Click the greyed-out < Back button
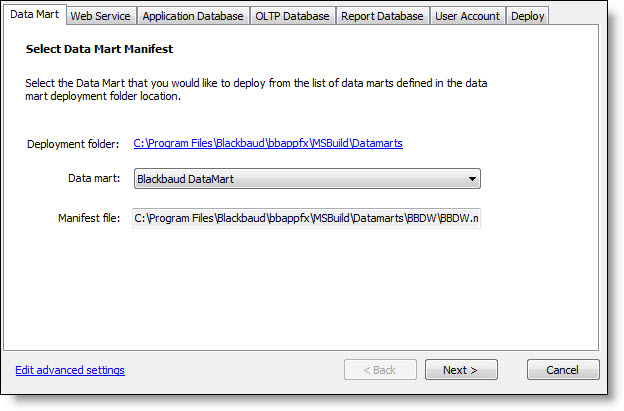Image resolution: width=624 pixels, height=411 pixels. (x=380, y=370)
